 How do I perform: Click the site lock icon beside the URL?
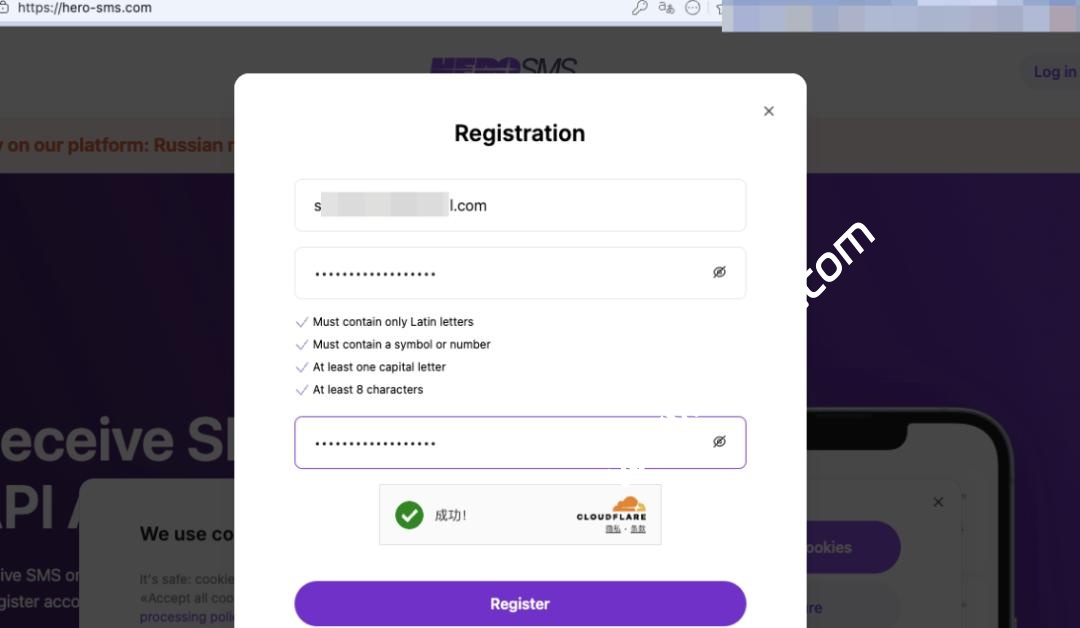6,7
